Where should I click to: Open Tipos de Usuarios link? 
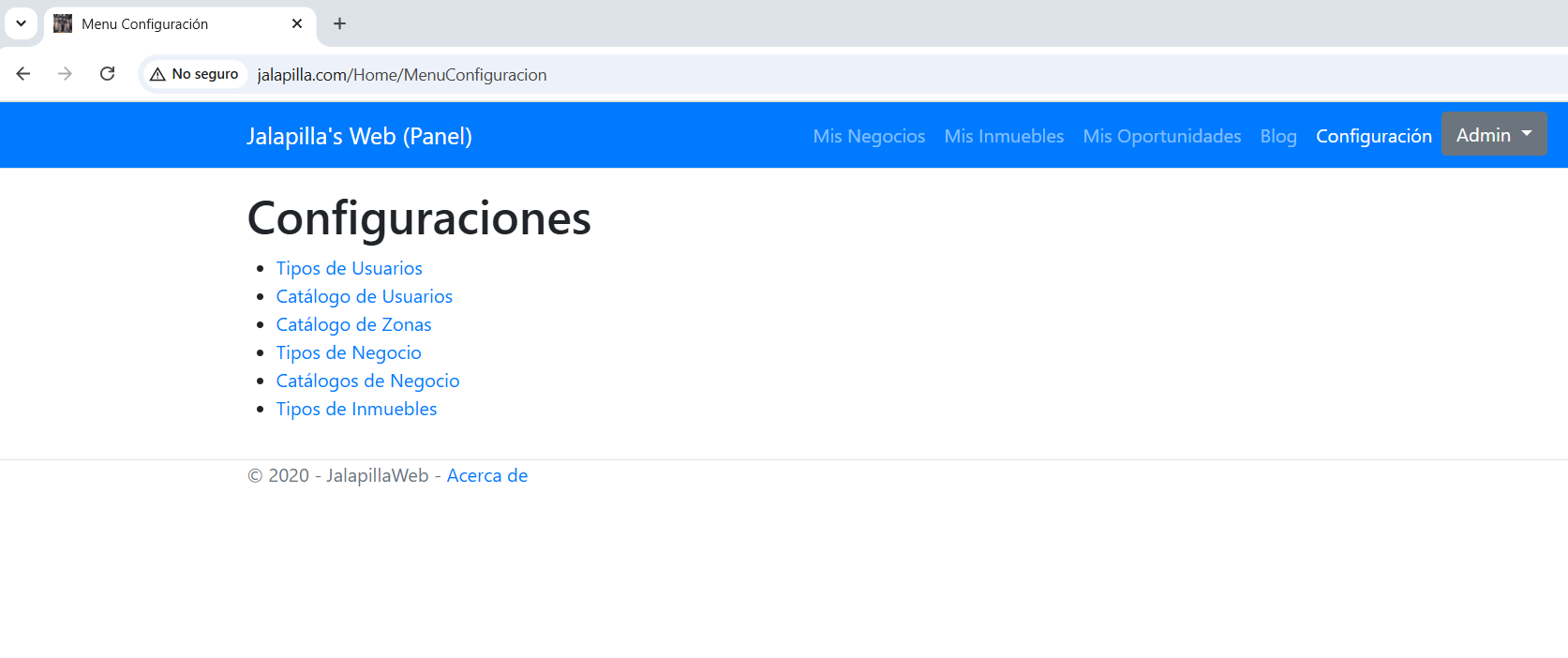pyautogui.click(x=349, y=268)
